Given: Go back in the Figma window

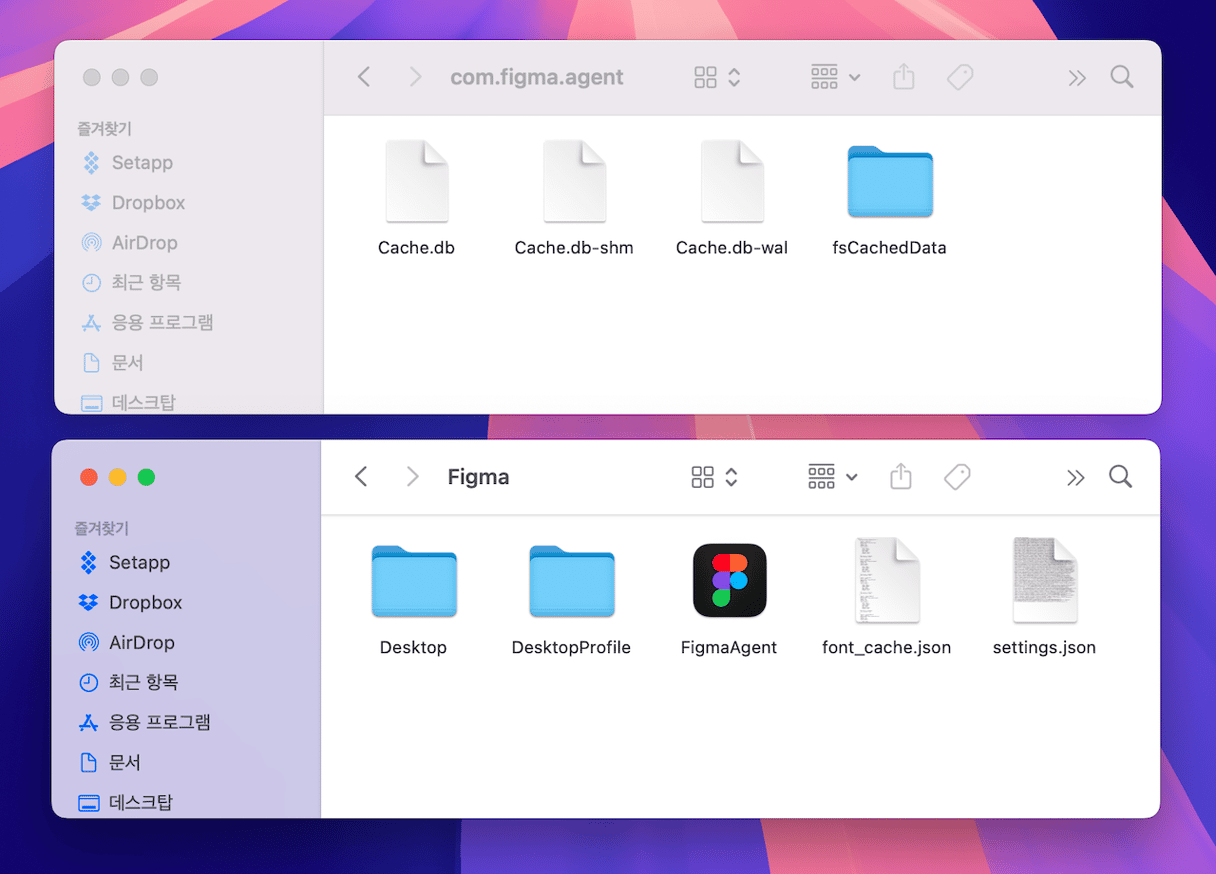Looking at the screenshot, I should coord(362,477).
